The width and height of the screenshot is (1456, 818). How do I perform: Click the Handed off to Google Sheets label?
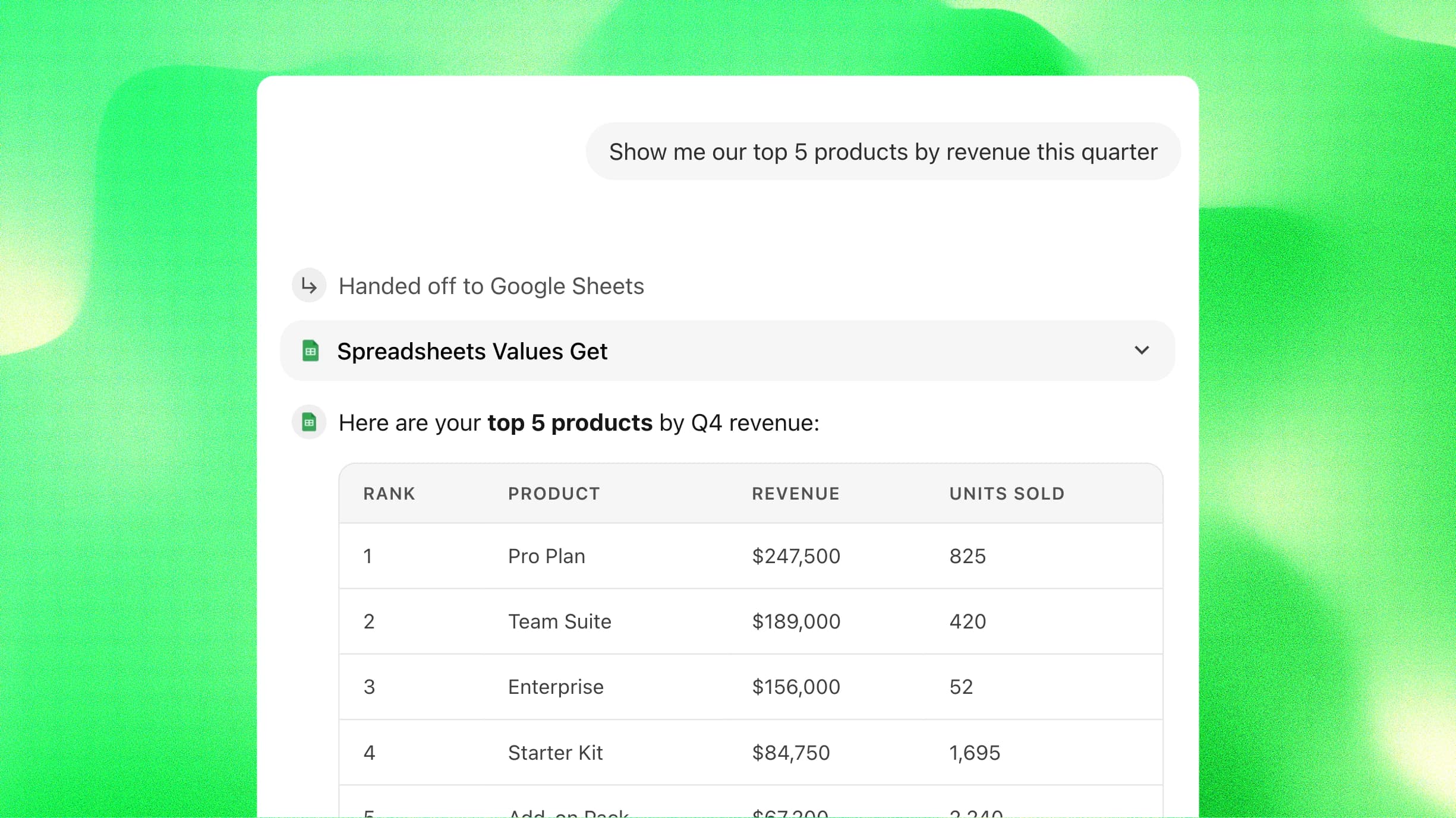(x=491, y=286)
